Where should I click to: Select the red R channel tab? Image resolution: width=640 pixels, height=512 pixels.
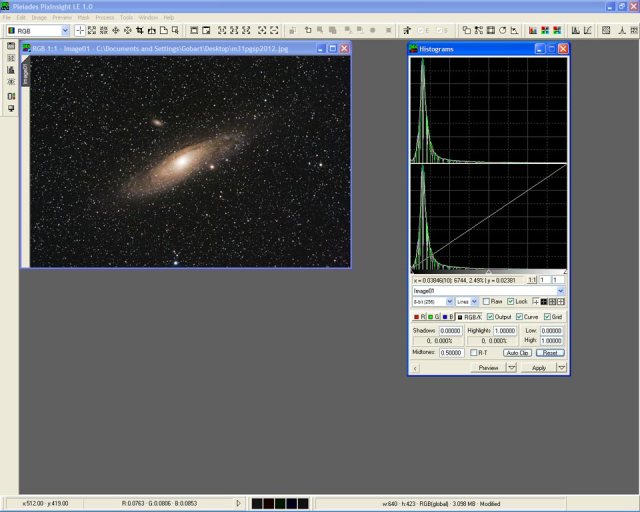click(x=419, y=316)
